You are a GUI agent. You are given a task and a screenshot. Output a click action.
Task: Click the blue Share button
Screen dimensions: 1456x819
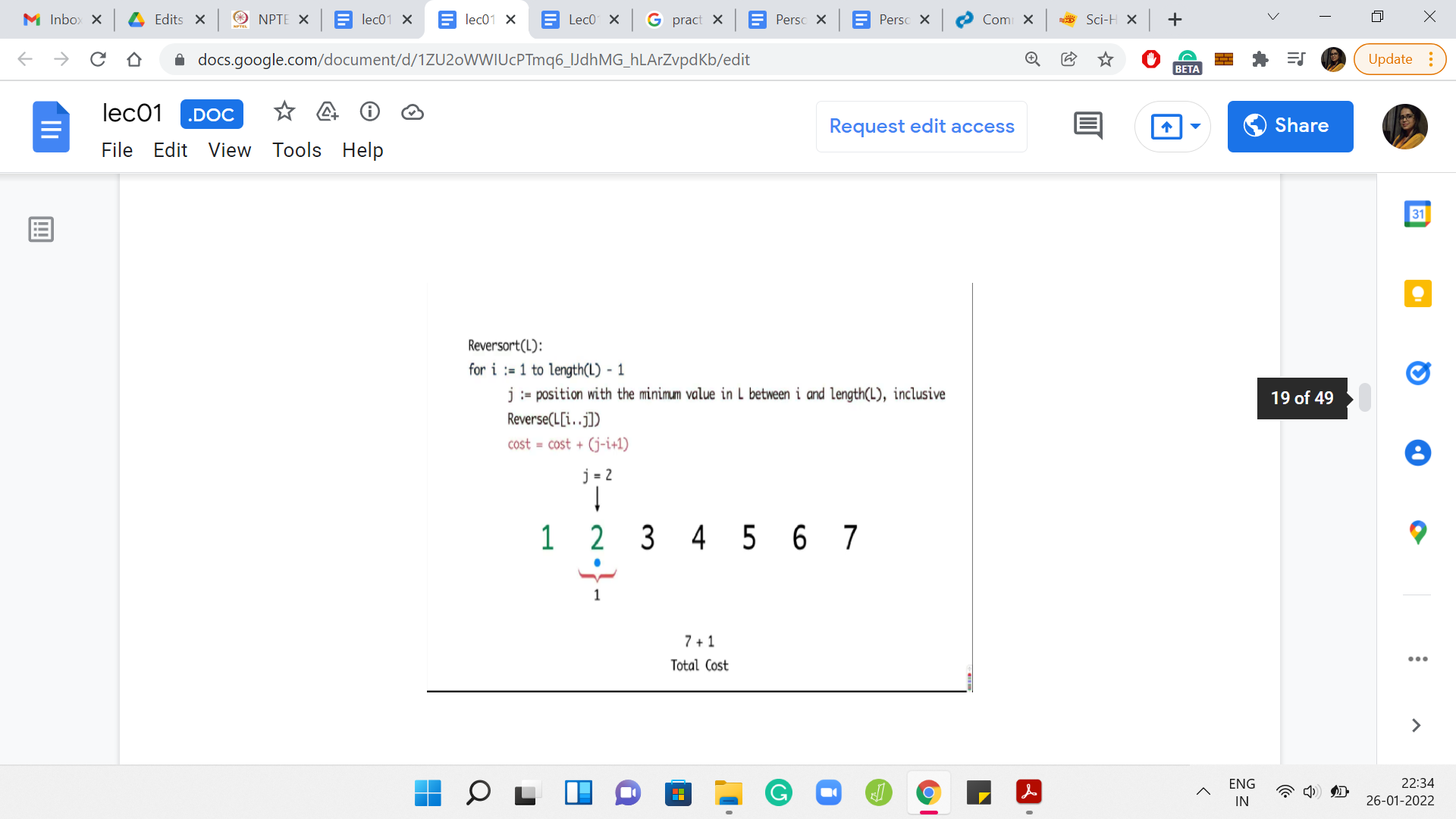coord(1290,126)
